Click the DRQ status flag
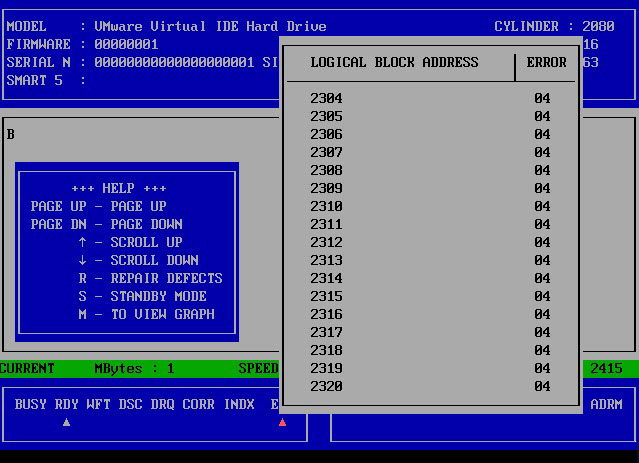The height and width of the screenshot is (463, 639). (x=162, y=404)
